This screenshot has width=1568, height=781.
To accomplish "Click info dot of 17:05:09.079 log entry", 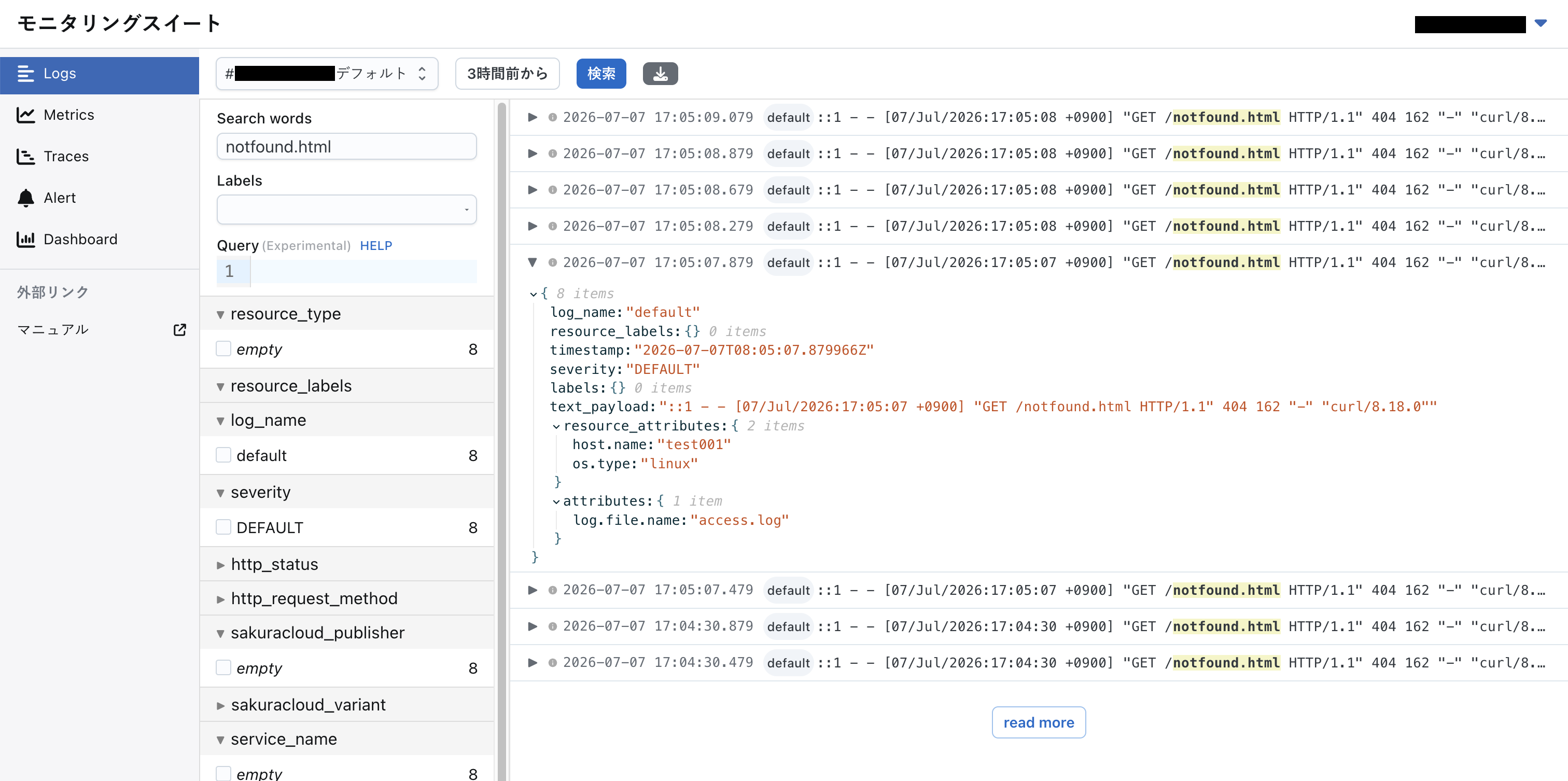I will tap(552, 118).
